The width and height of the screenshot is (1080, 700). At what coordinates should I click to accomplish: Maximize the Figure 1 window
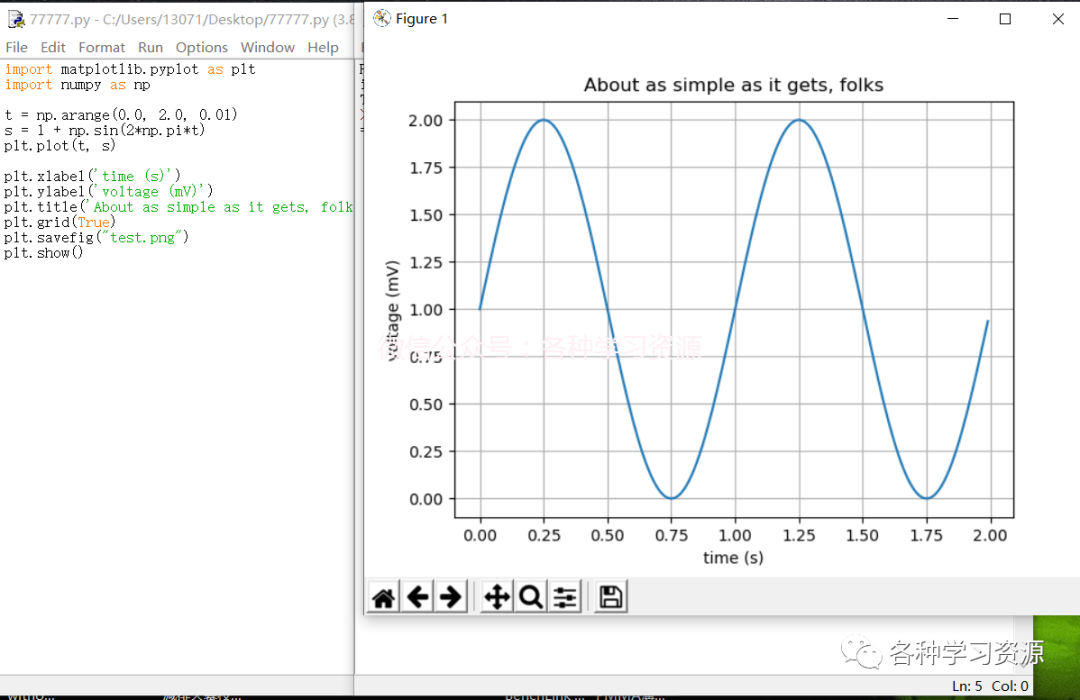tap(1005, 19)
